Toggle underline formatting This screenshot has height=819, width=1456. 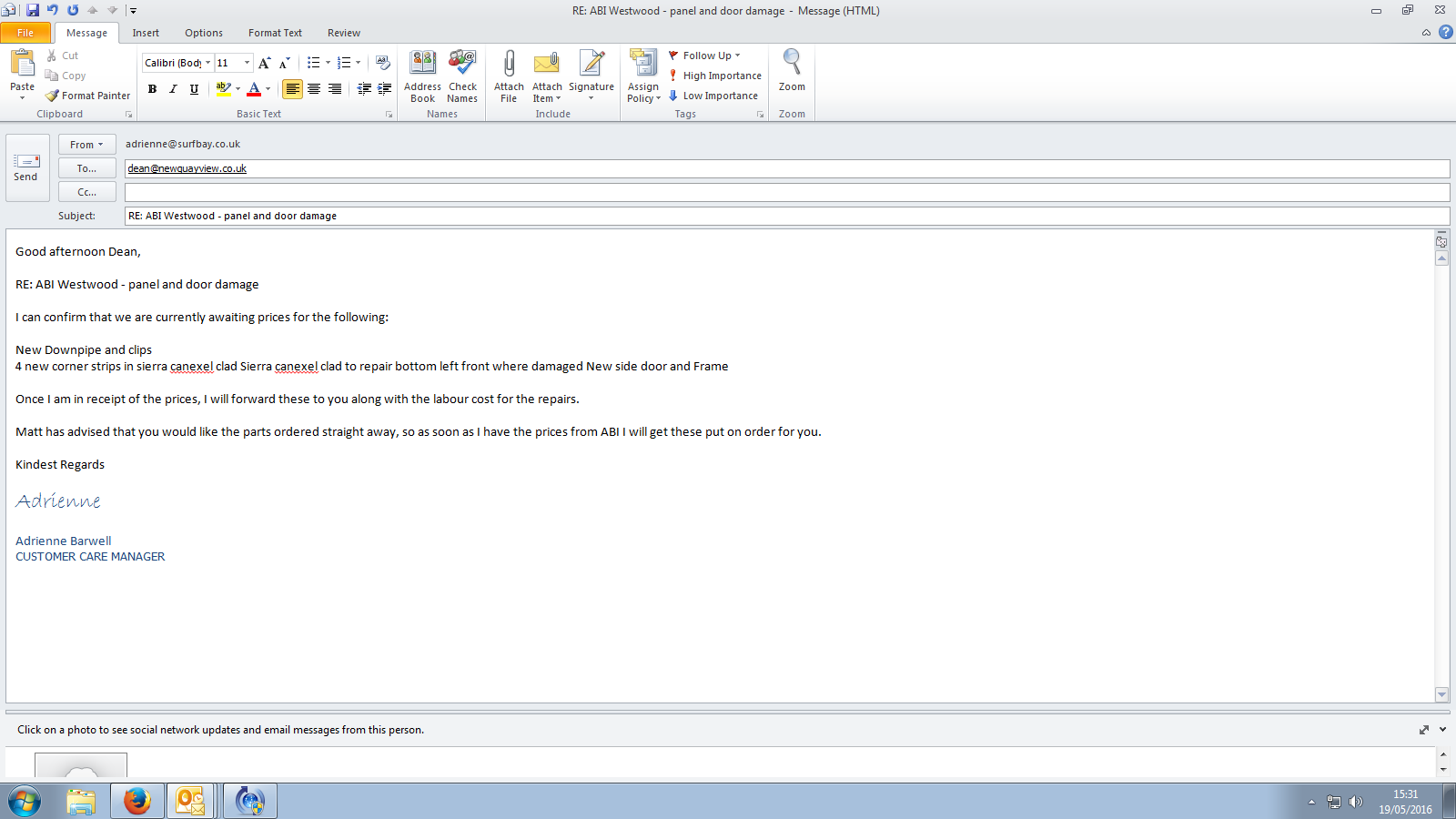pyautogui.click(x=194, y=89)
